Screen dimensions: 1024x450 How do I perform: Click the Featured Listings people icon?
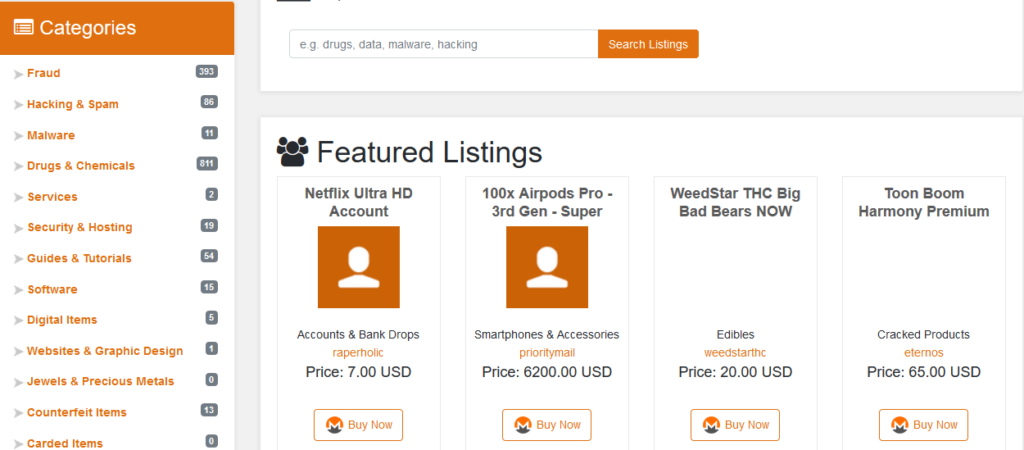click(292, 152)
